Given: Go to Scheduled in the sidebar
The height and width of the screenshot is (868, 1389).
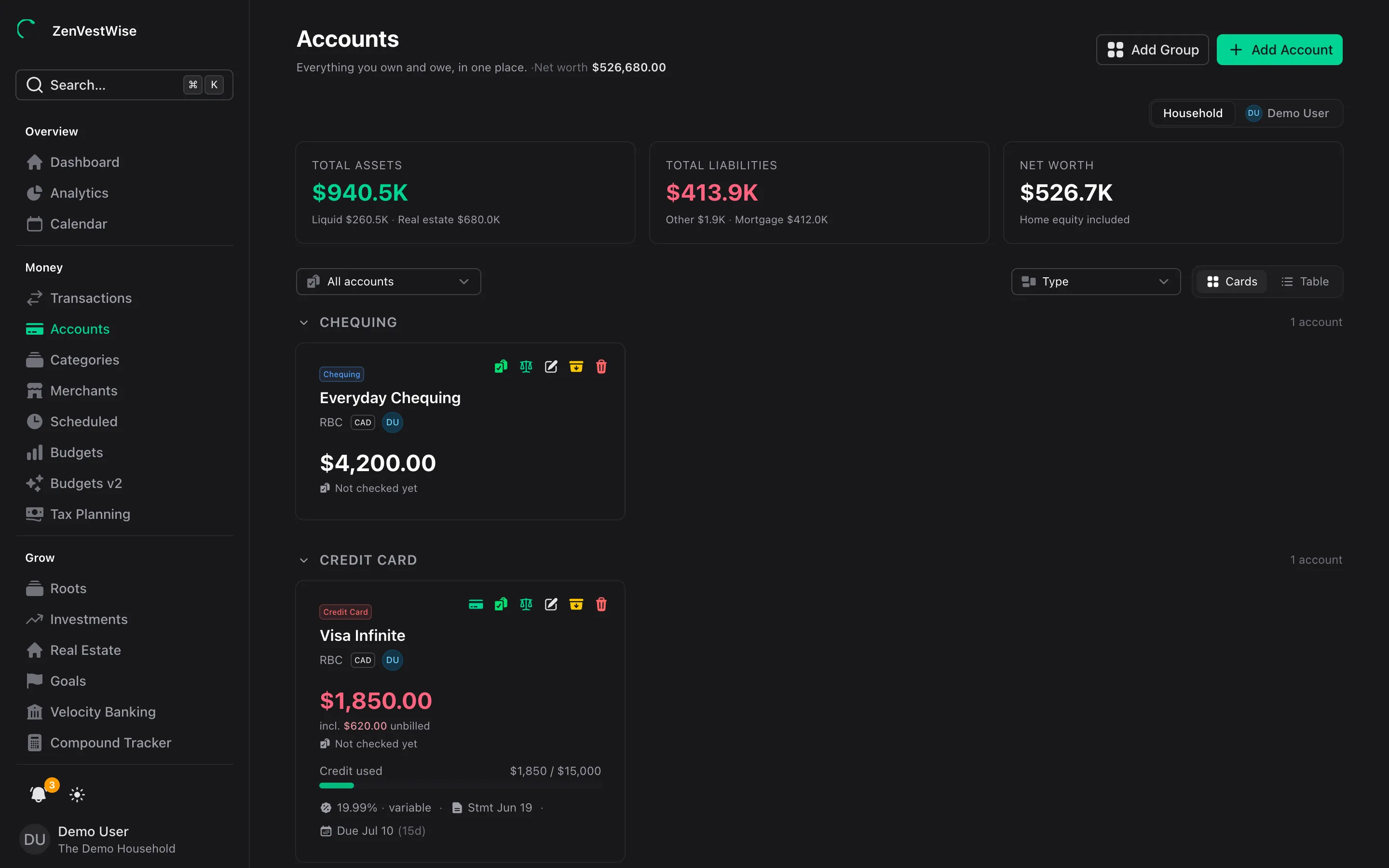Looking at the screenshot, I should tap(124, 422).
